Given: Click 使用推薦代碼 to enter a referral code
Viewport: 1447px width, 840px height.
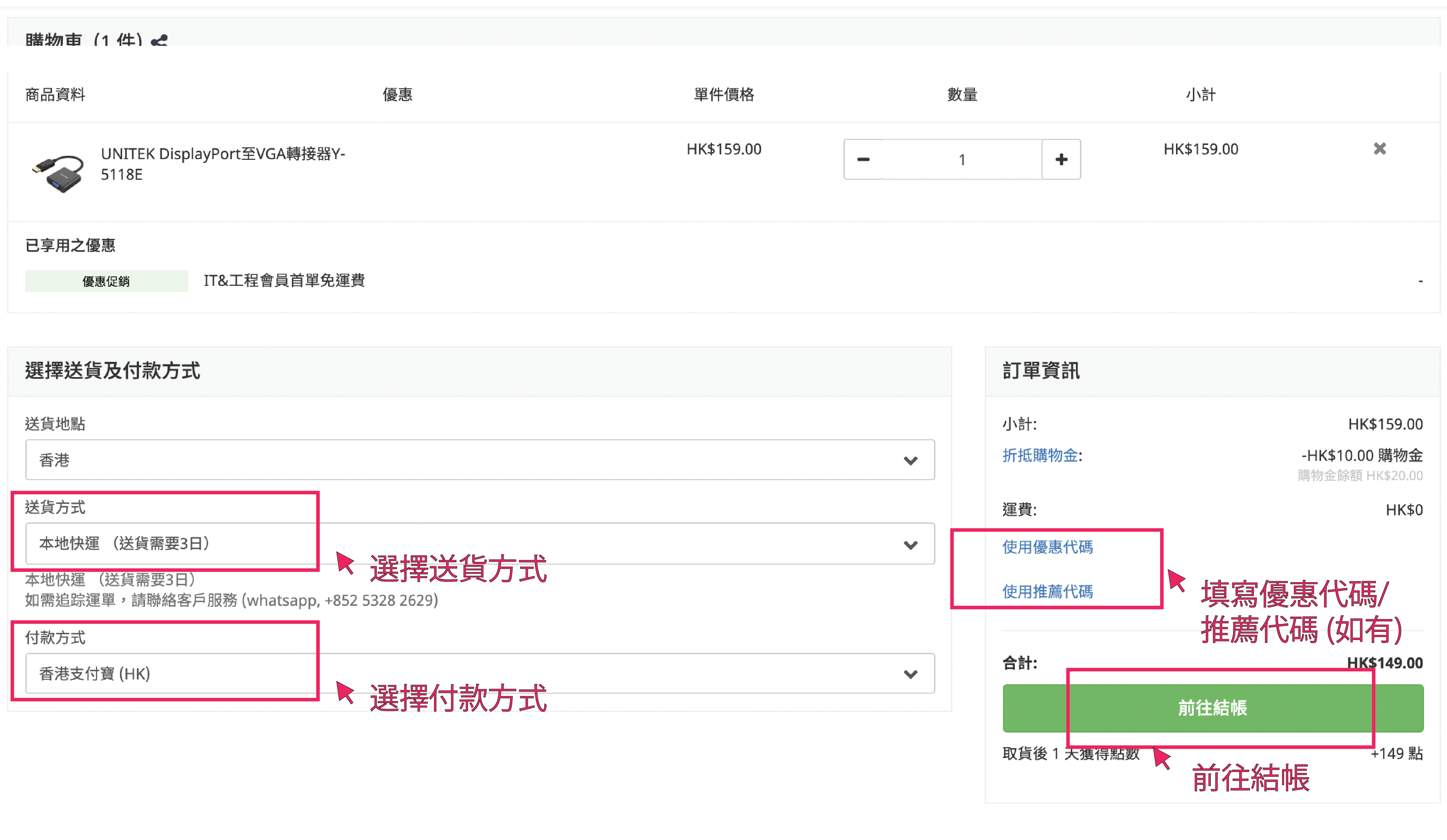Looking at the screenshot, I should (1047, 591).
